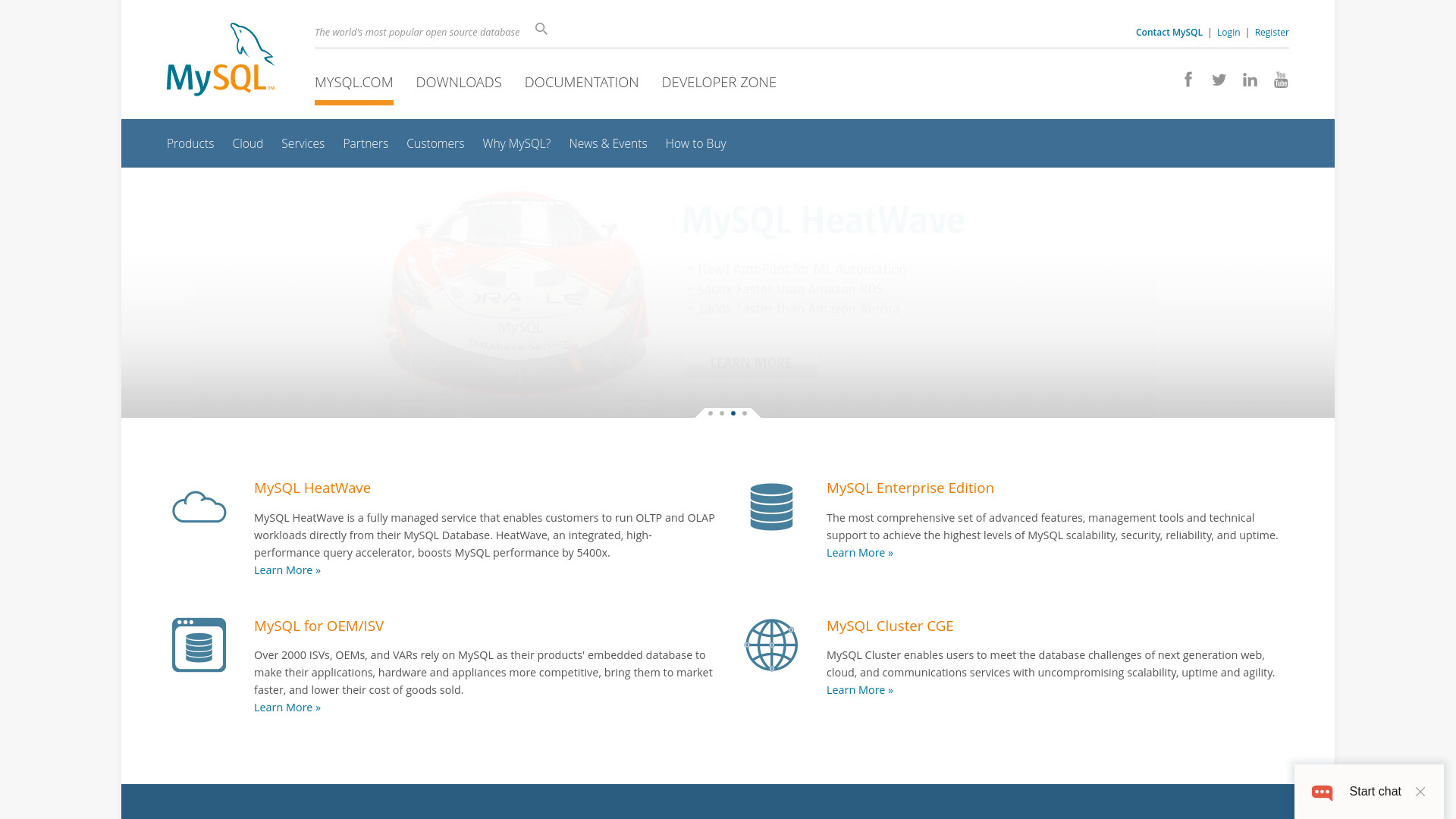
Task: Select the third carousel slide dot
Action: point(733,413)
